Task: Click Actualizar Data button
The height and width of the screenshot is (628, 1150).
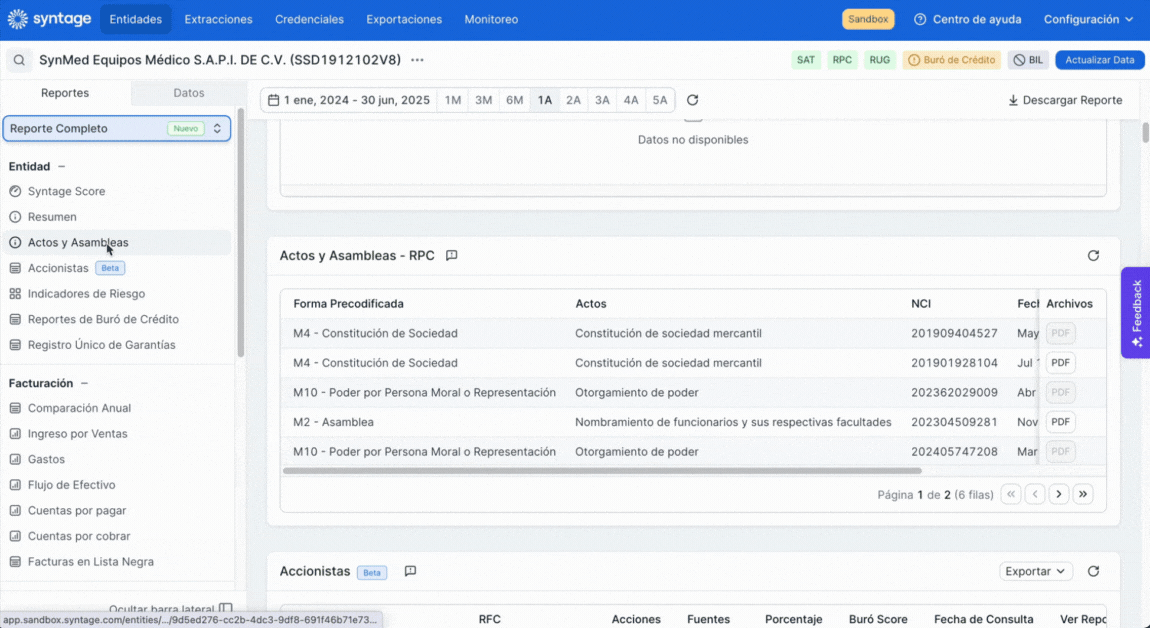Action: click(x=1099, y=60)
